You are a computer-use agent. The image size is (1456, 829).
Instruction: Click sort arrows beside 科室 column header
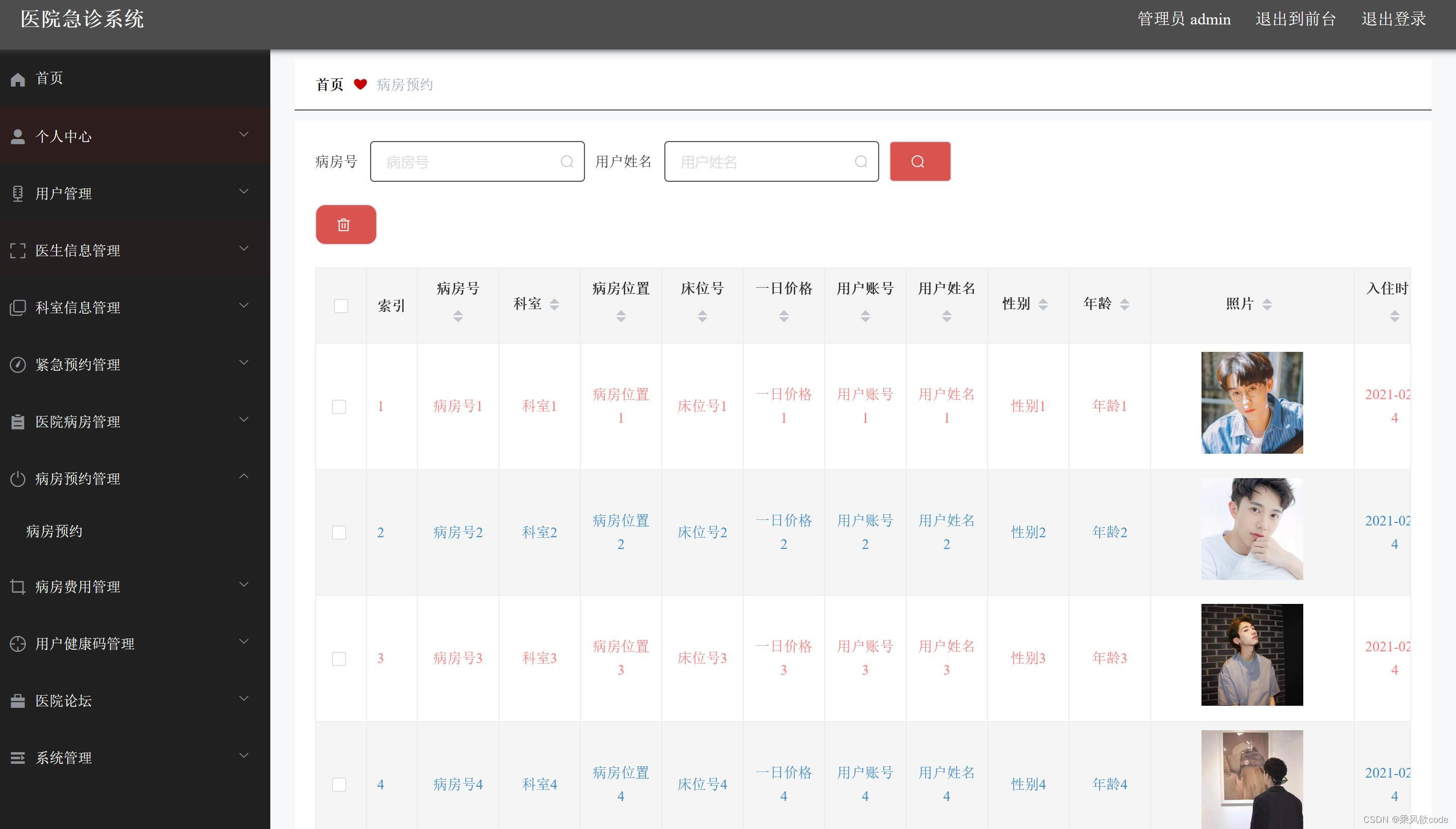click(554, 305)
